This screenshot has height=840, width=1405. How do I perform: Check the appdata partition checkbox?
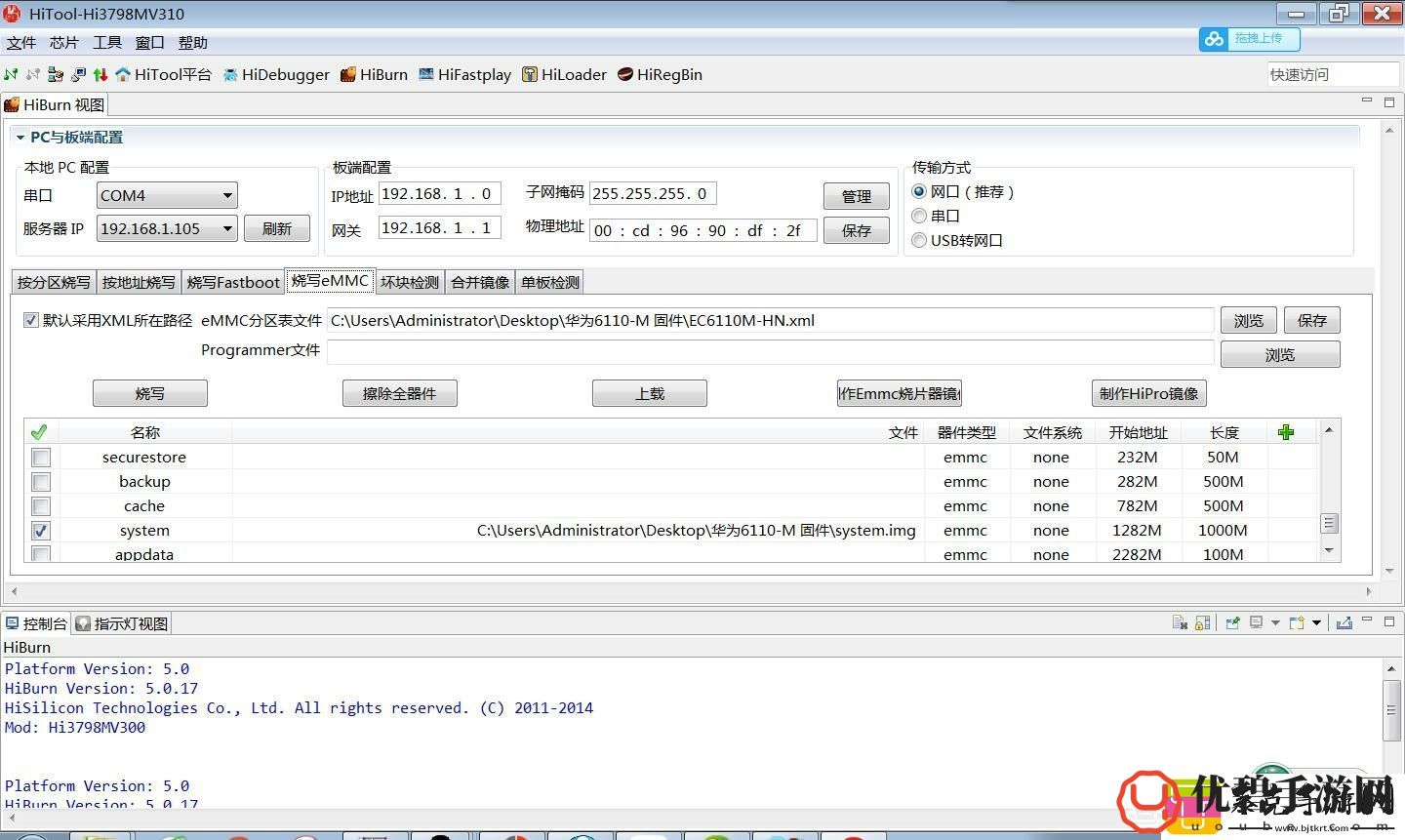pyautogui.click(x=41, y=554)
